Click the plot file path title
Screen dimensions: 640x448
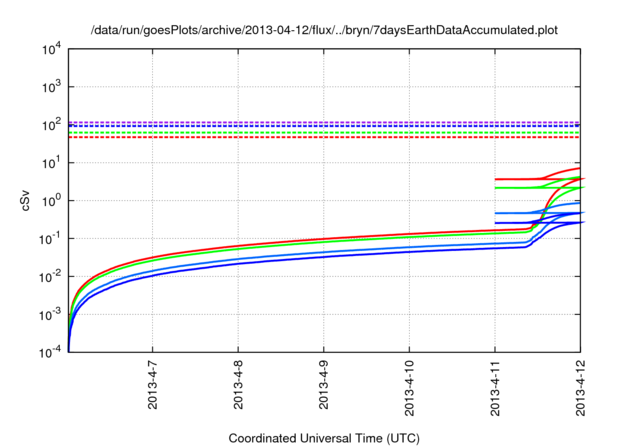click(324, 30)
